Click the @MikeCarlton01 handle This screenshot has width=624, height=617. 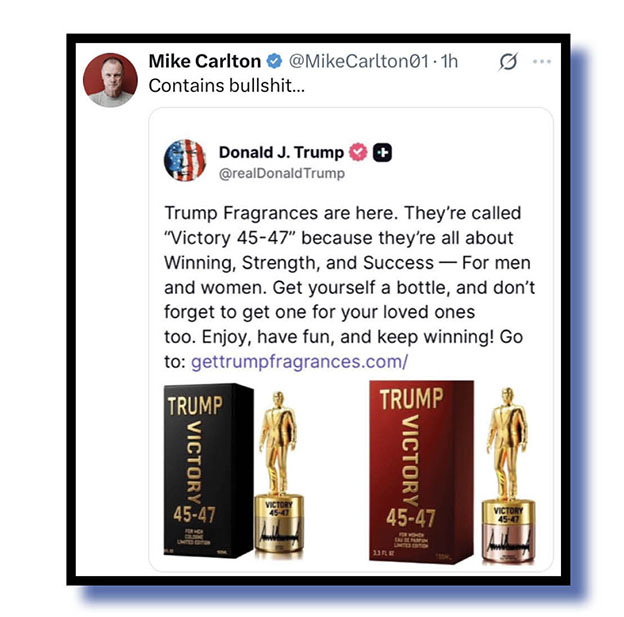[359, 61]
